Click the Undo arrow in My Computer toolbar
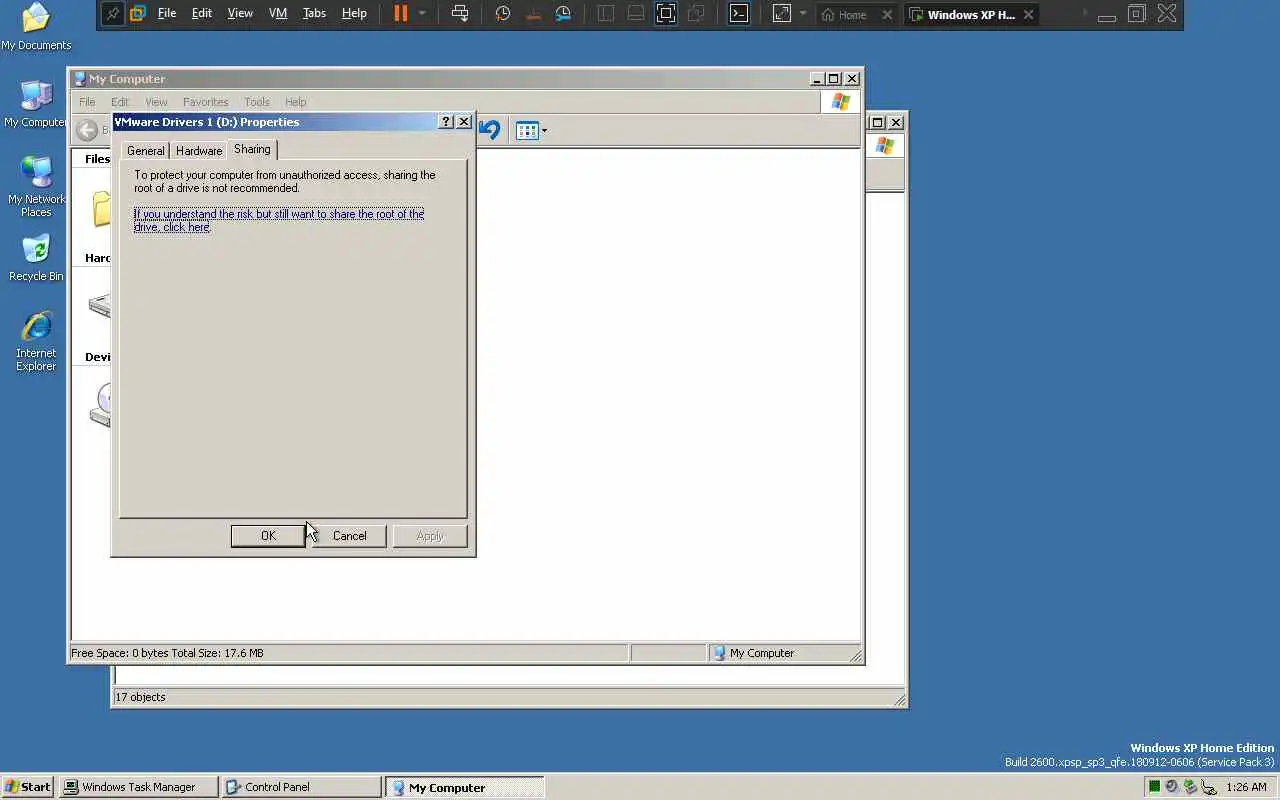The height and width of the screenshot is (800, 1280). tap(489, 130)
